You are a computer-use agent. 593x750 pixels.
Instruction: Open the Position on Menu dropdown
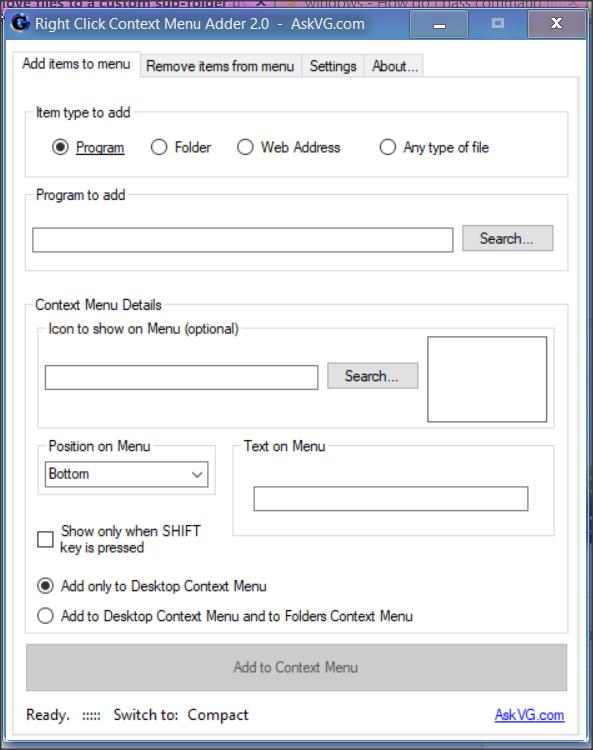tap(127, 474)
